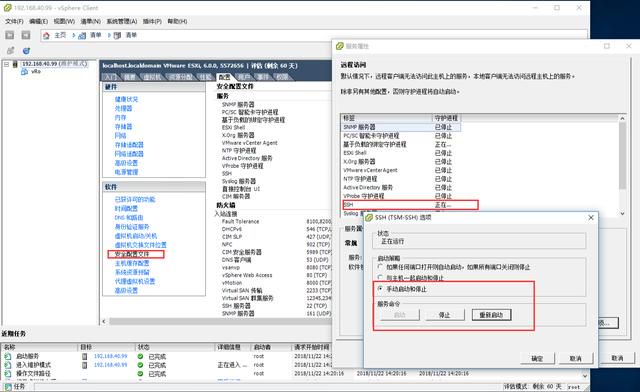The height and width of the screenshot is (392, 640).
Task: Open 存储器 link under hardware
Action: point(123,127)
